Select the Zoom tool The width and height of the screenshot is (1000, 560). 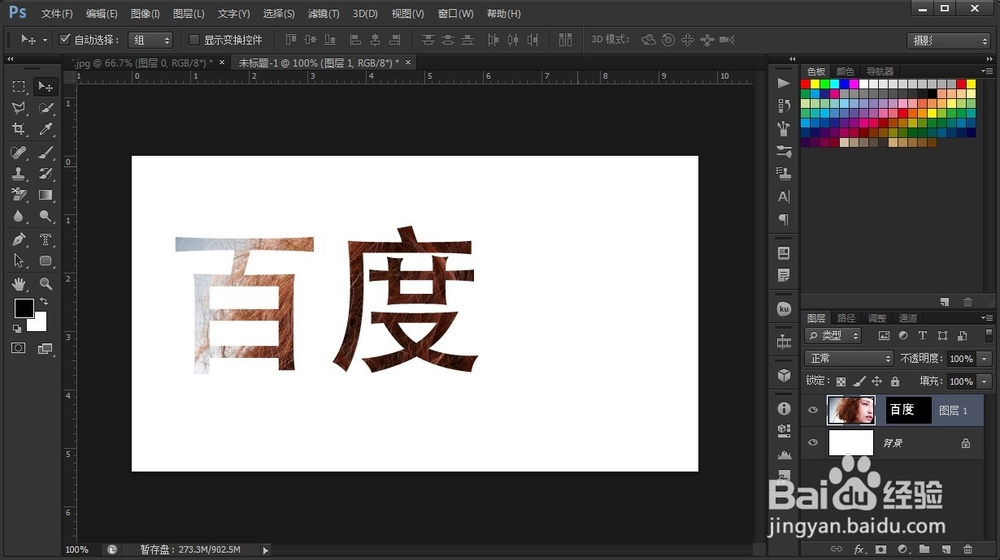pos(45,283)
